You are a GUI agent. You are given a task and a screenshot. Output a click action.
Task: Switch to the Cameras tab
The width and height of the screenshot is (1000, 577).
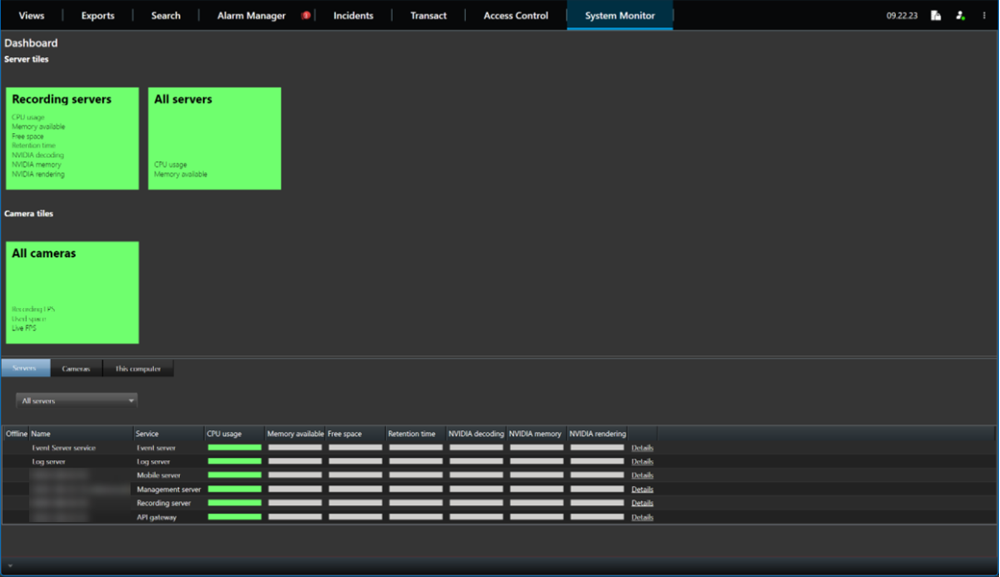pos(76,369)
